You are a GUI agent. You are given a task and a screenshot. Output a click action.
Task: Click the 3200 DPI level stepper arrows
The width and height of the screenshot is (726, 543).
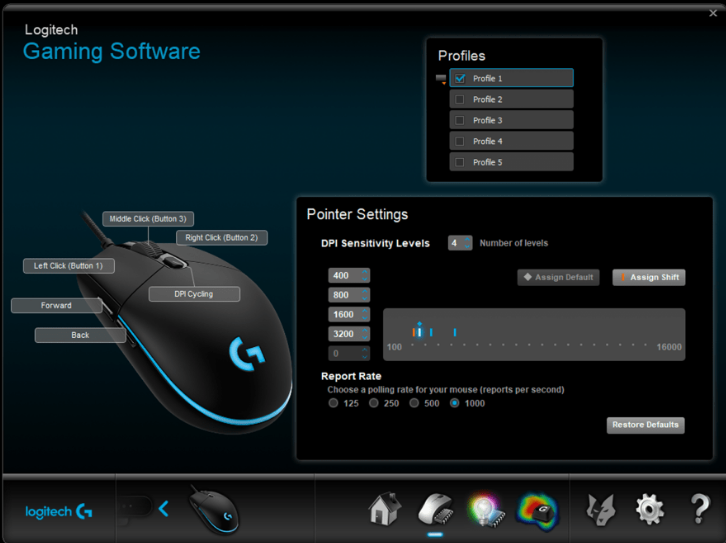[365, 334]
